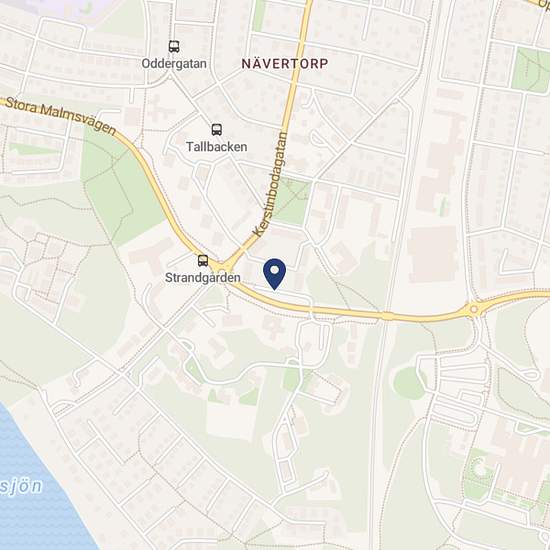Select the Strandgården bus stop icon

203,261
